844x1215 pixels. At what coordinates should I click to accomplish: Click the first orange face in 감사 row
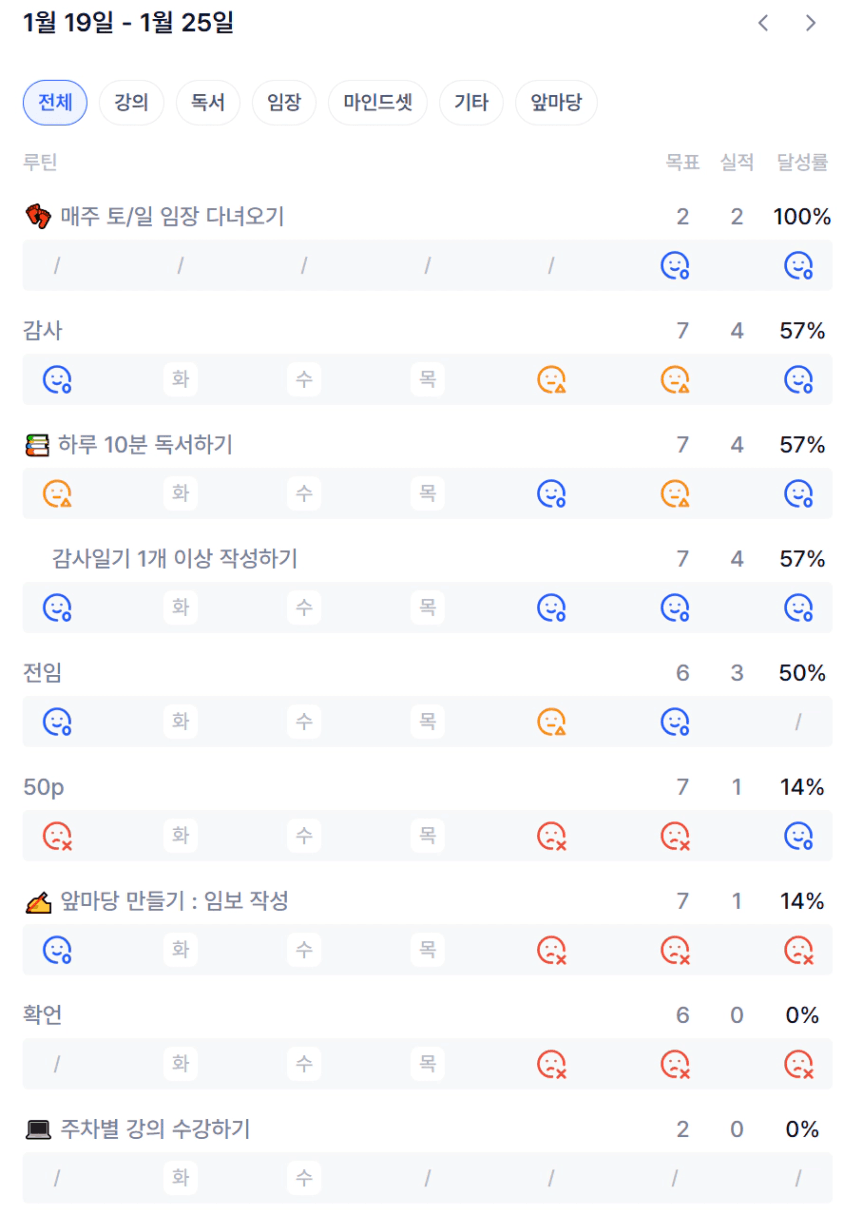[x=551, y=379]
